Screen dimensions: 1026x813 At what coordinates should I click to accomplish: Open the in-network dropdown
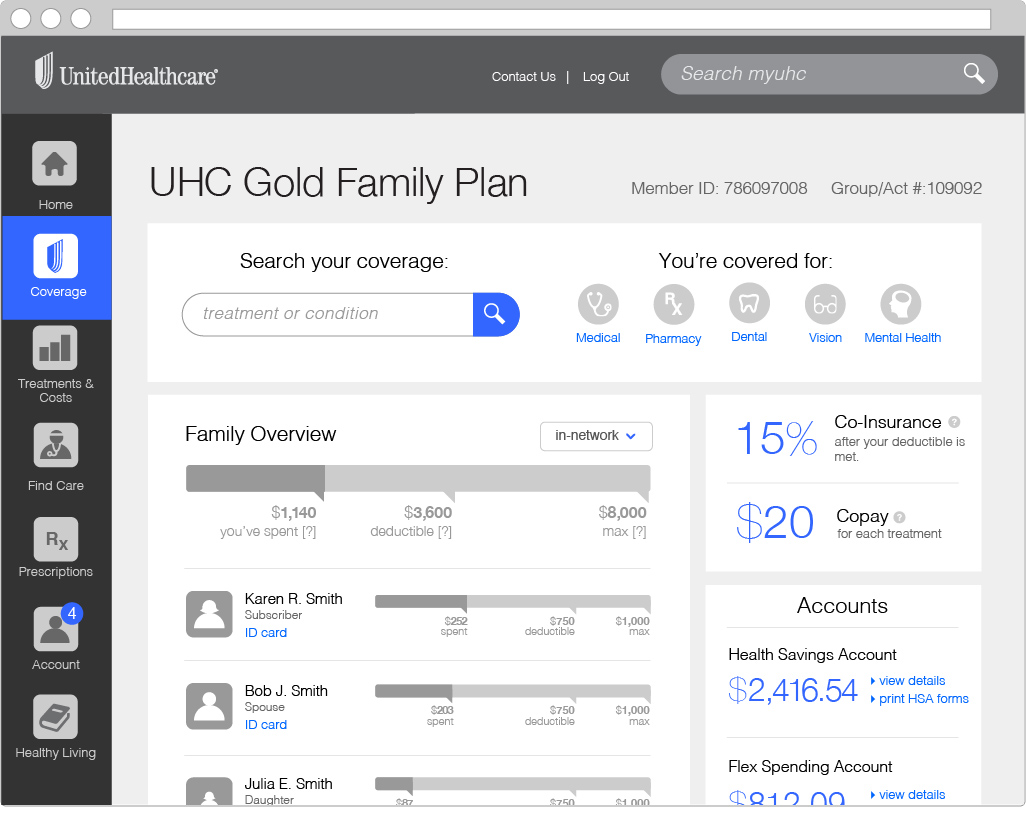[596, 437]
